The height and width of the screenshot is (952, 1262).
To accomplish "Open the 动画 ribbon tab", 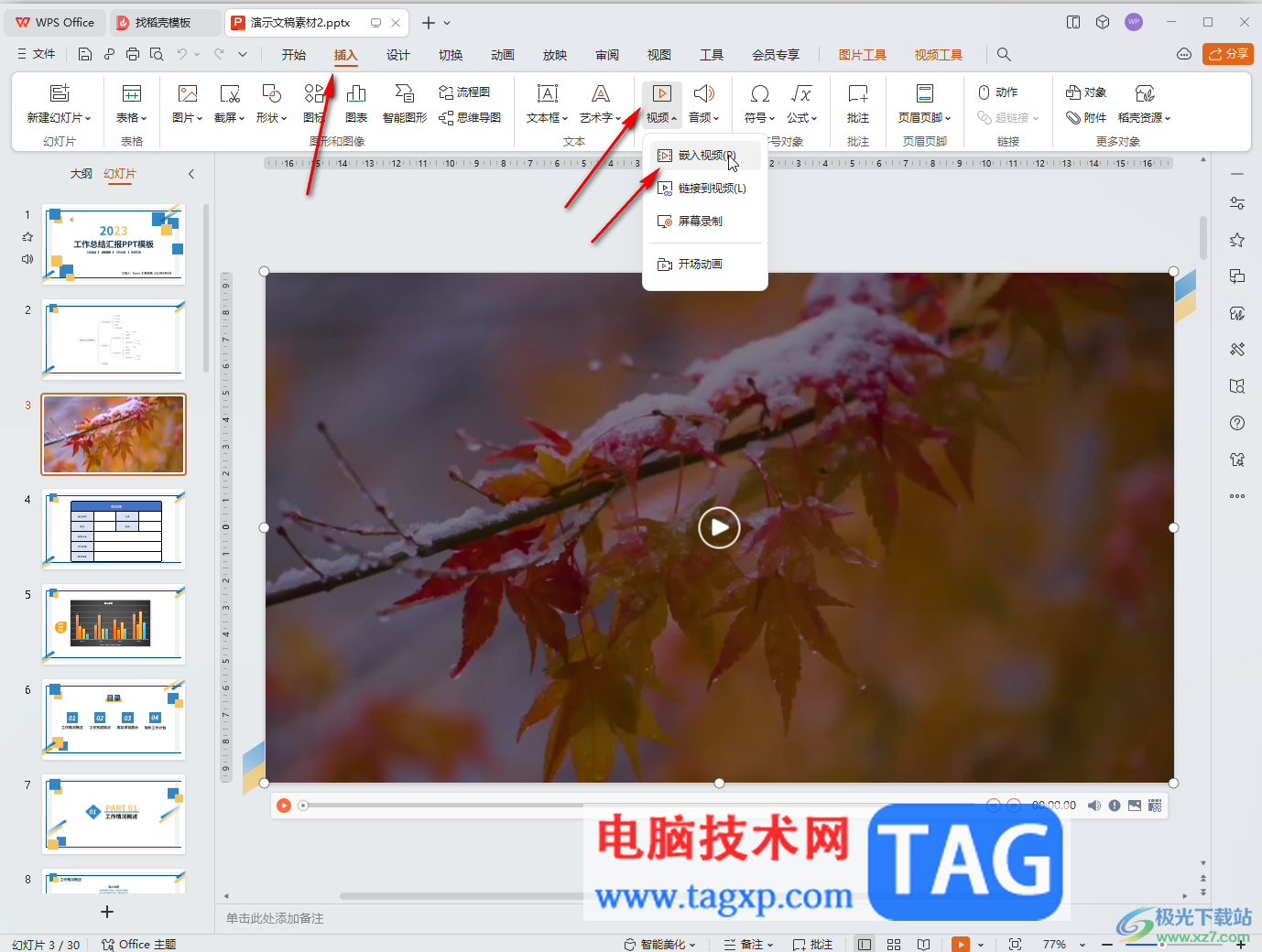I will 503,55.
